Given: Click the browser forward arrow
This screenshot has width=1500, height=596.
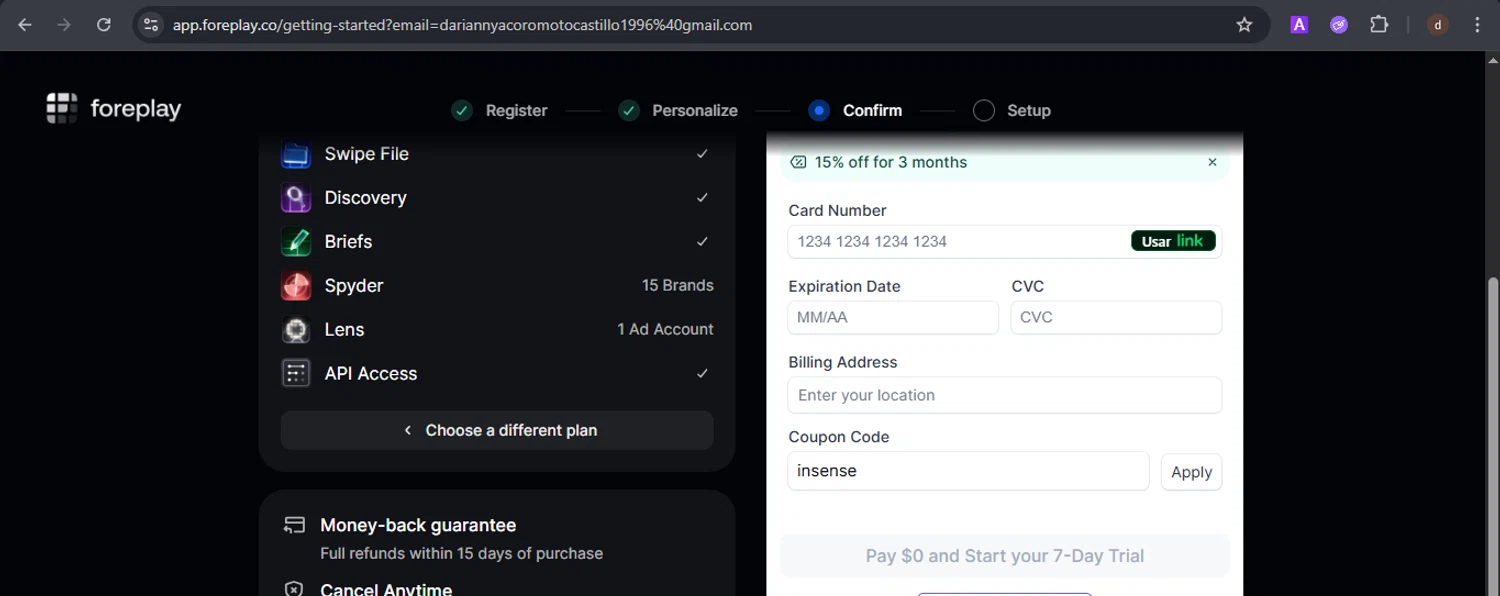Looking at the screenshot, I should 64,25.
